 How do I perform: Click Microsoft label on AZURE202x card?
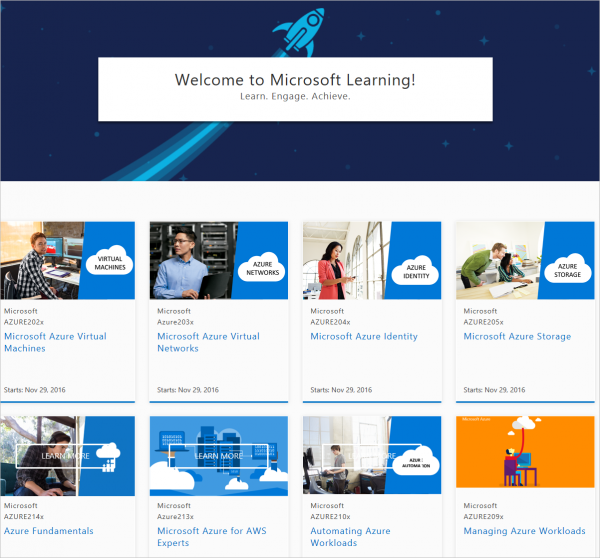[x=21, y=311]
